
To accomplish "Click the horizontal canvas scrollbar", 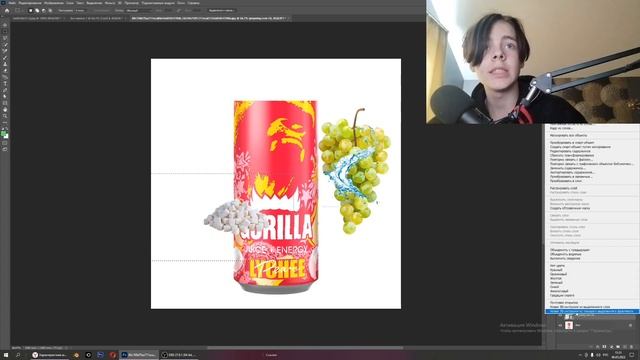I will pos(305,348).
